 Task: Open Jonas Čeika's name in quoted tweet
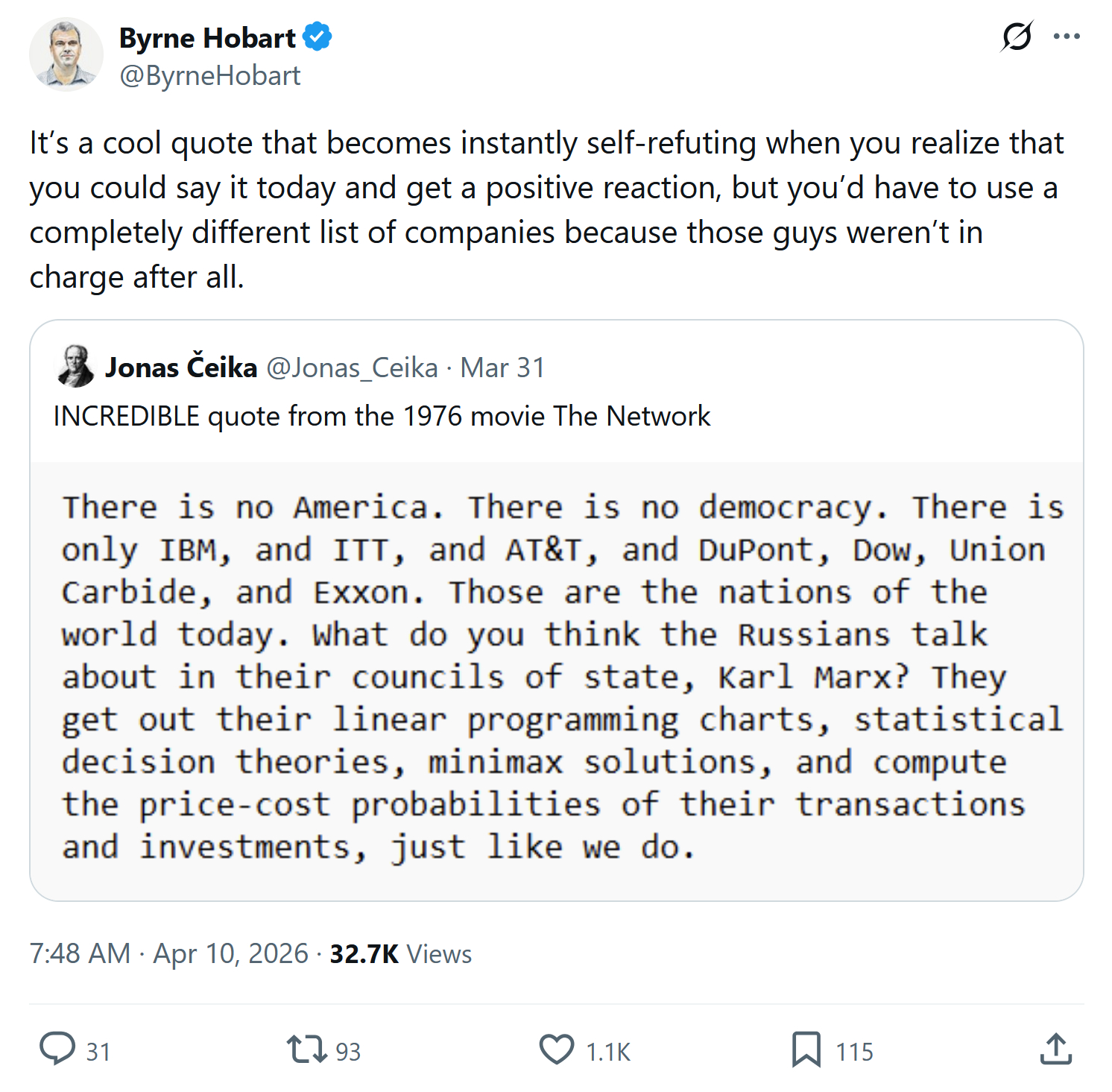[x=181, y=367]
